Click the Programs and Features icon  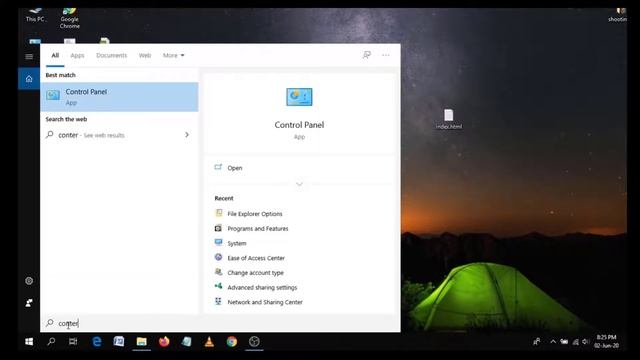(x=219, y=228)
